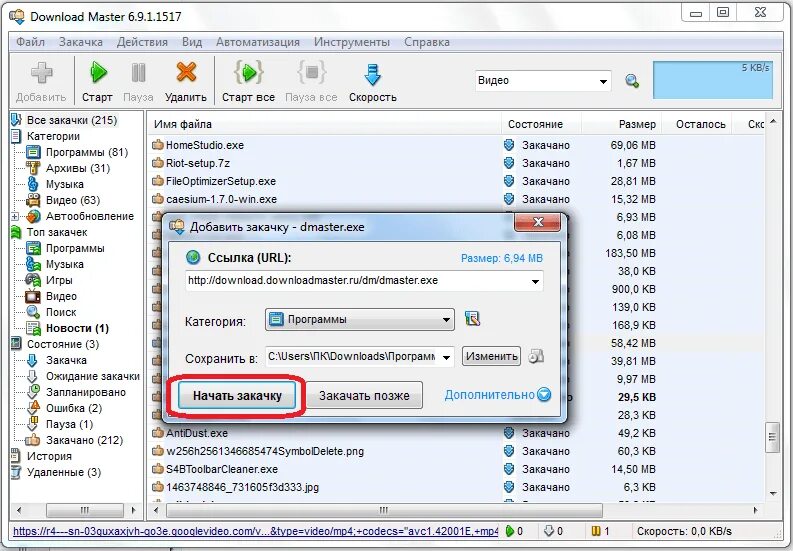Viewport: 793px width, 551px height.
Task: Click the Поиск magnifier icon in sidebar
Action: coord(33,312)
